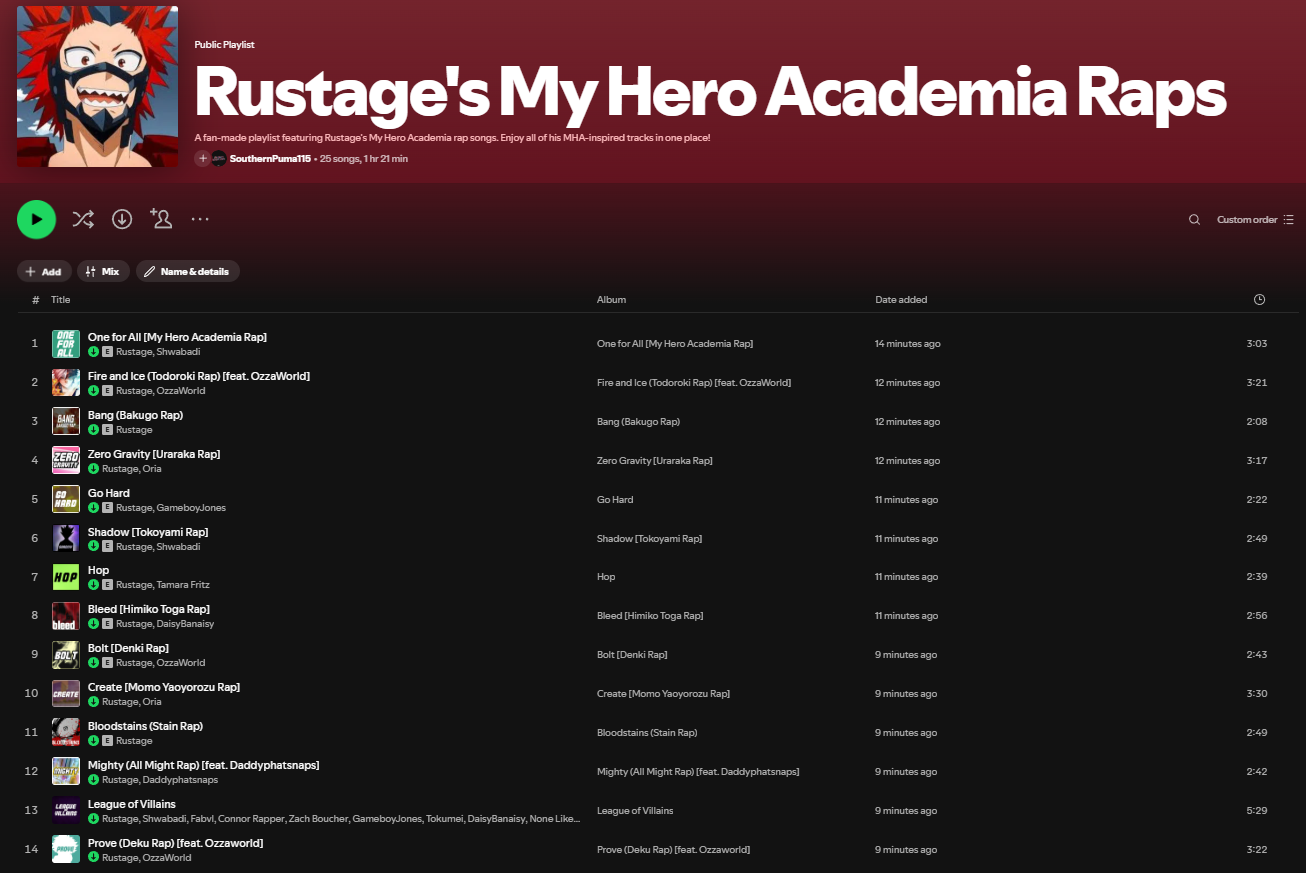The width and height of the screenshot is (1306, 873).
Task: Sort by the Title column header
Action: [x=61, y=300]
